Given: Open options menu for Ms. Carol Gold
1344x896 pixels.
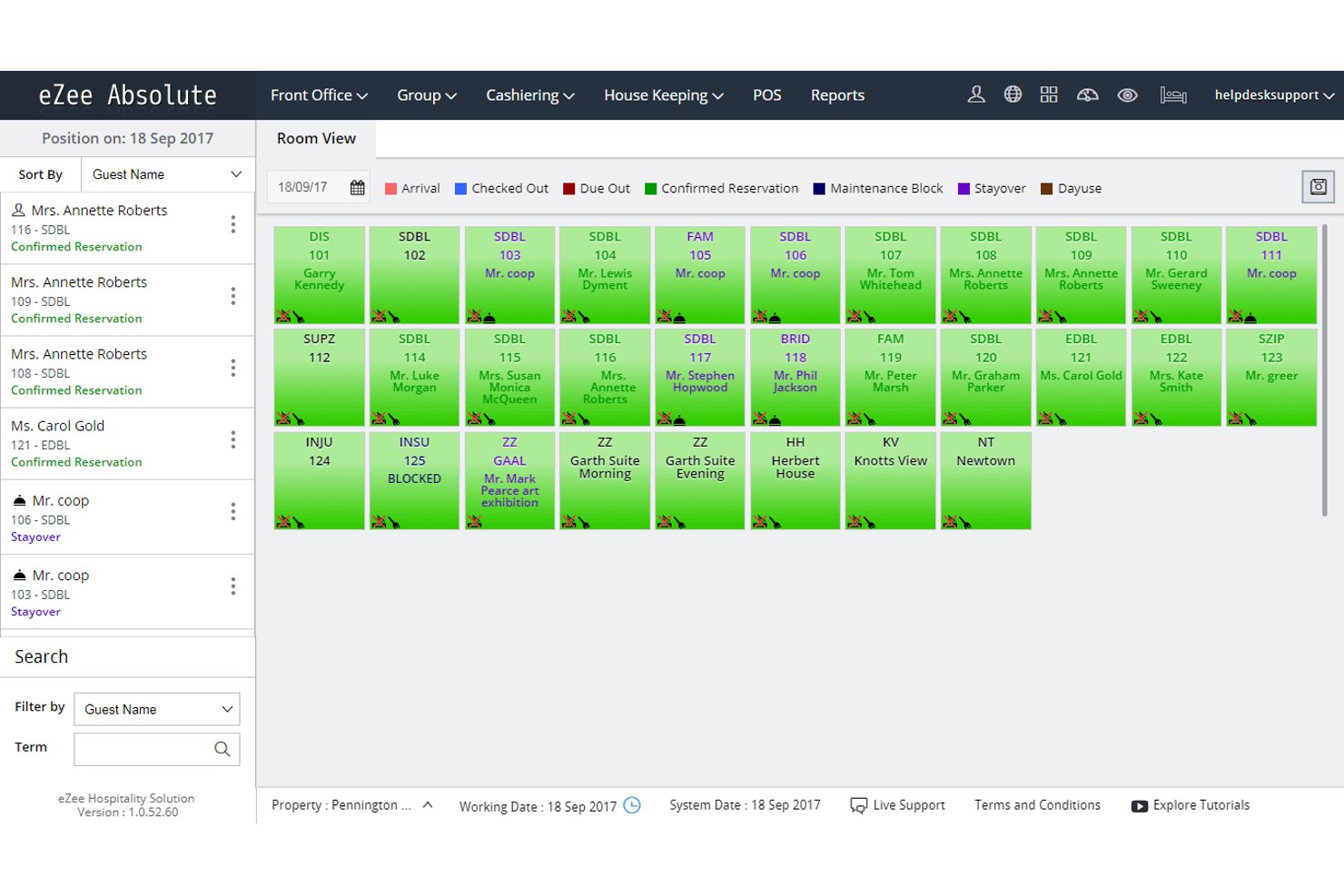Looking at the screenshot, I should 233,439.
